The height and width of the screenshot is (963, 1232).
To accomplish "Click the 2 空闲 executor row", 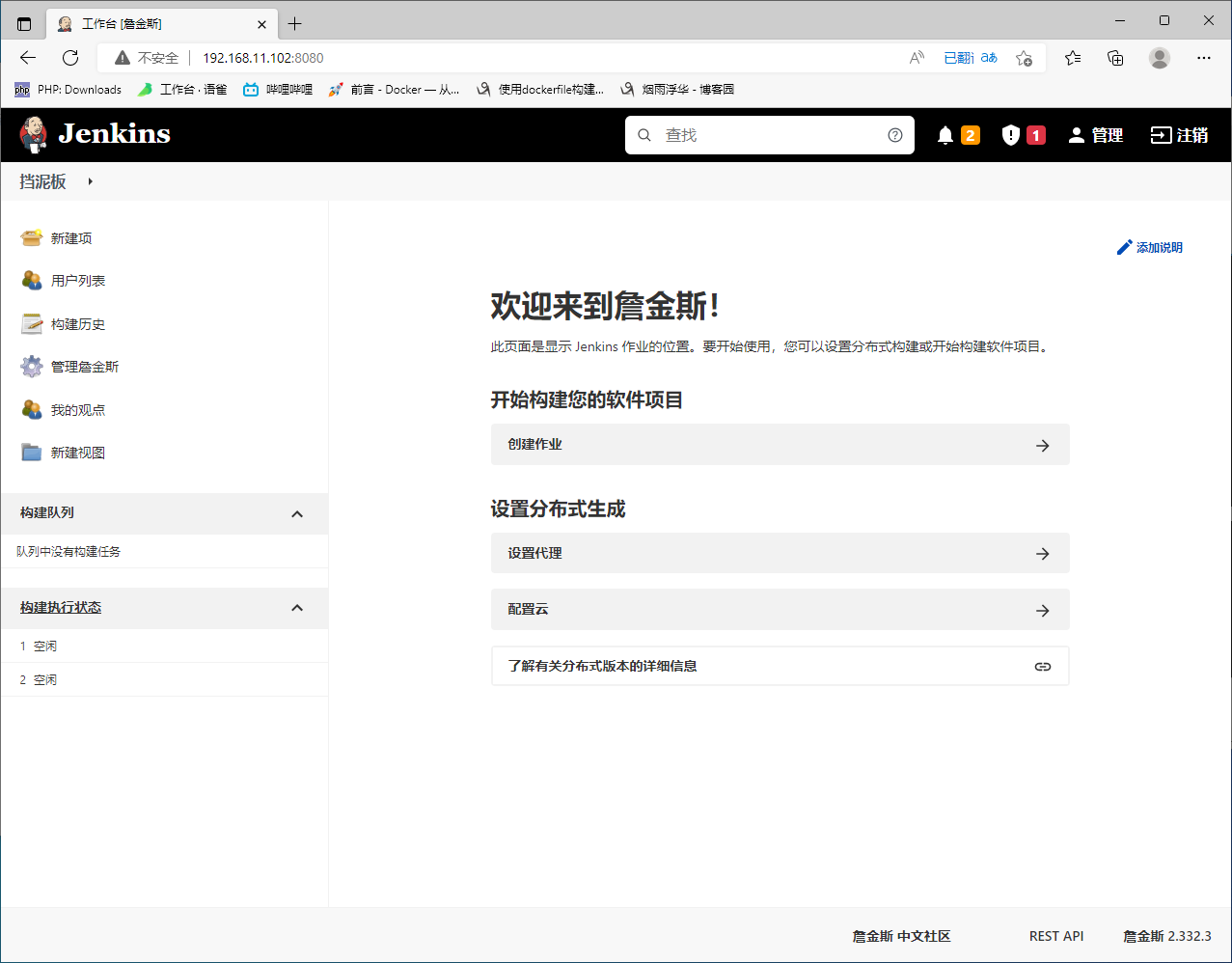I will coord(164,679).
